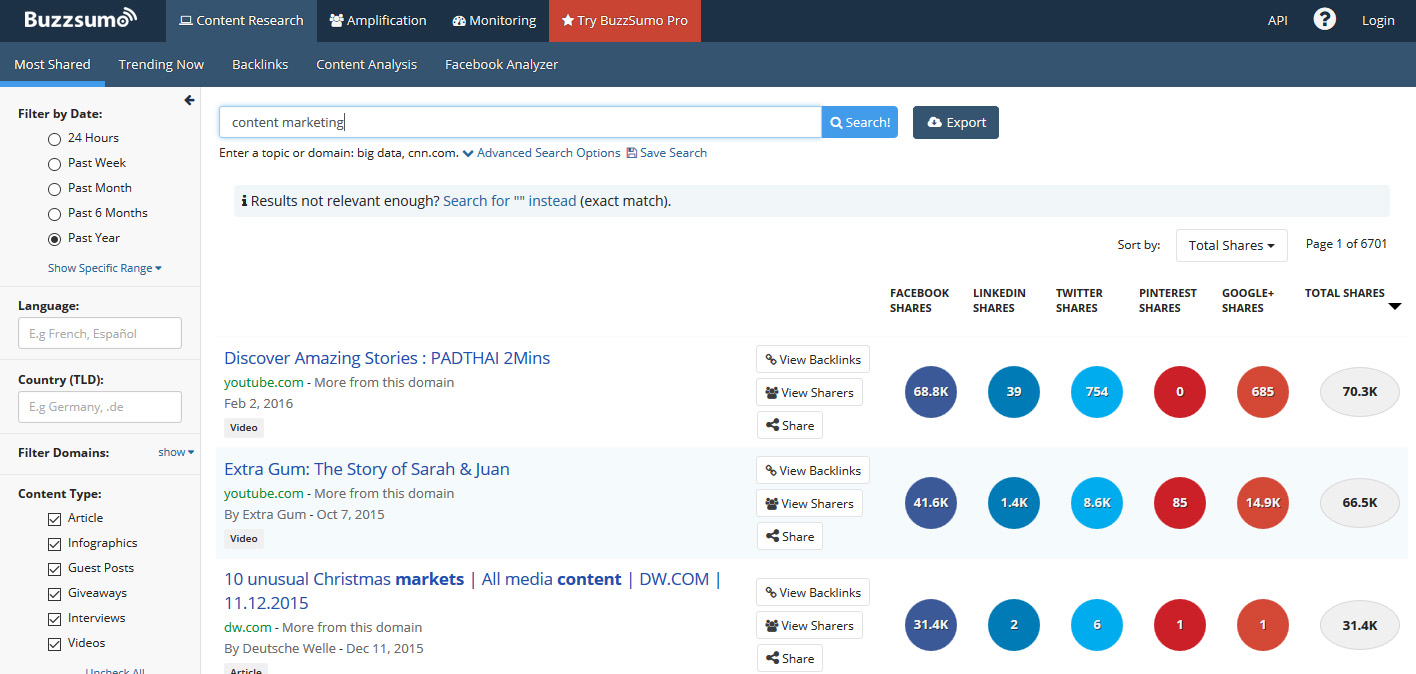Screen dimensions: 1416x674
Task: Click the Twitter shares circle 8.6K
Action: pyautogui.click(x=1097, y=503)
